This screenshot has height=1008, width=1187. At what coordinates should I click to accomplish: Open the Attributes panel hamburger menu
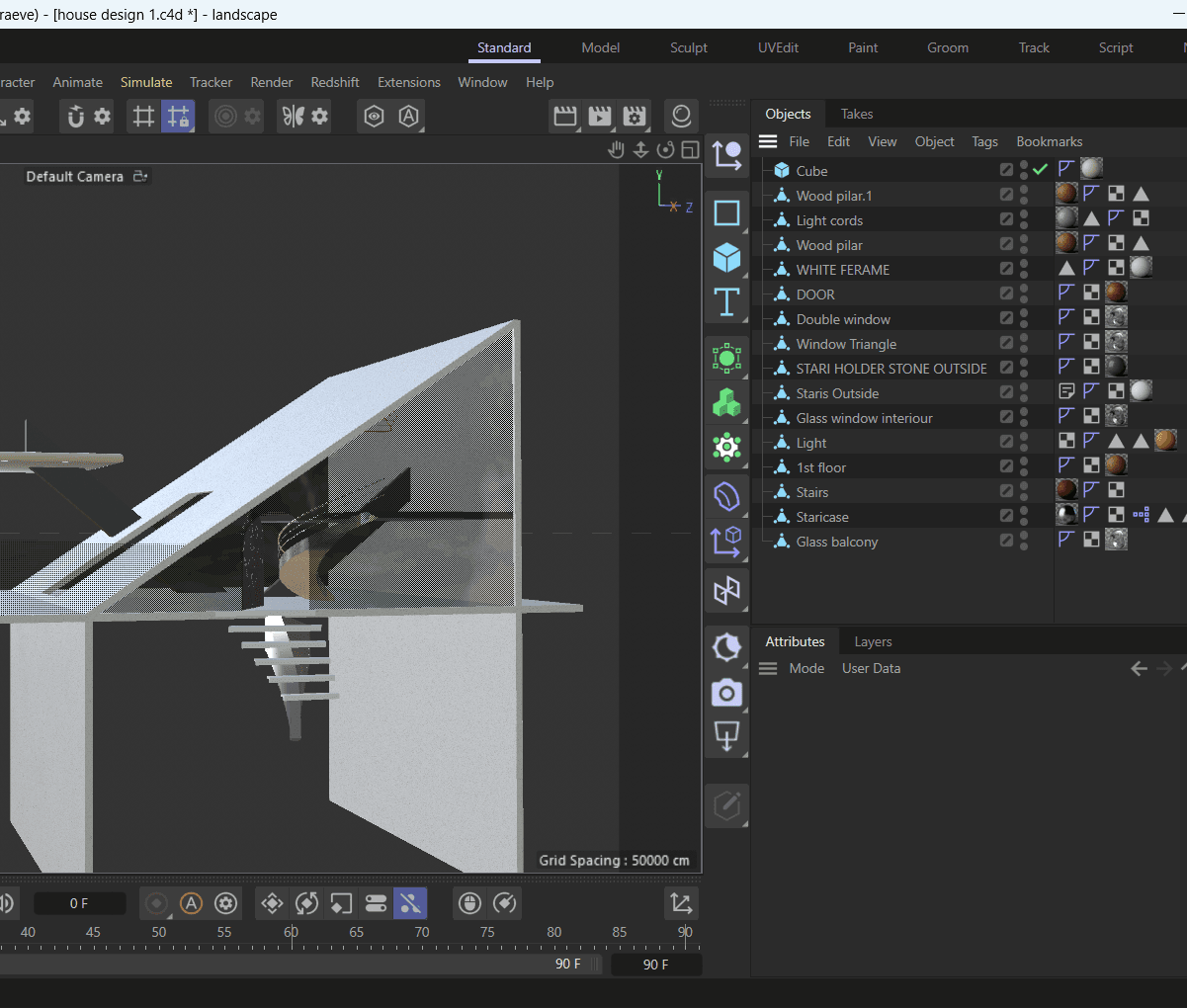[x=768, y=669]
